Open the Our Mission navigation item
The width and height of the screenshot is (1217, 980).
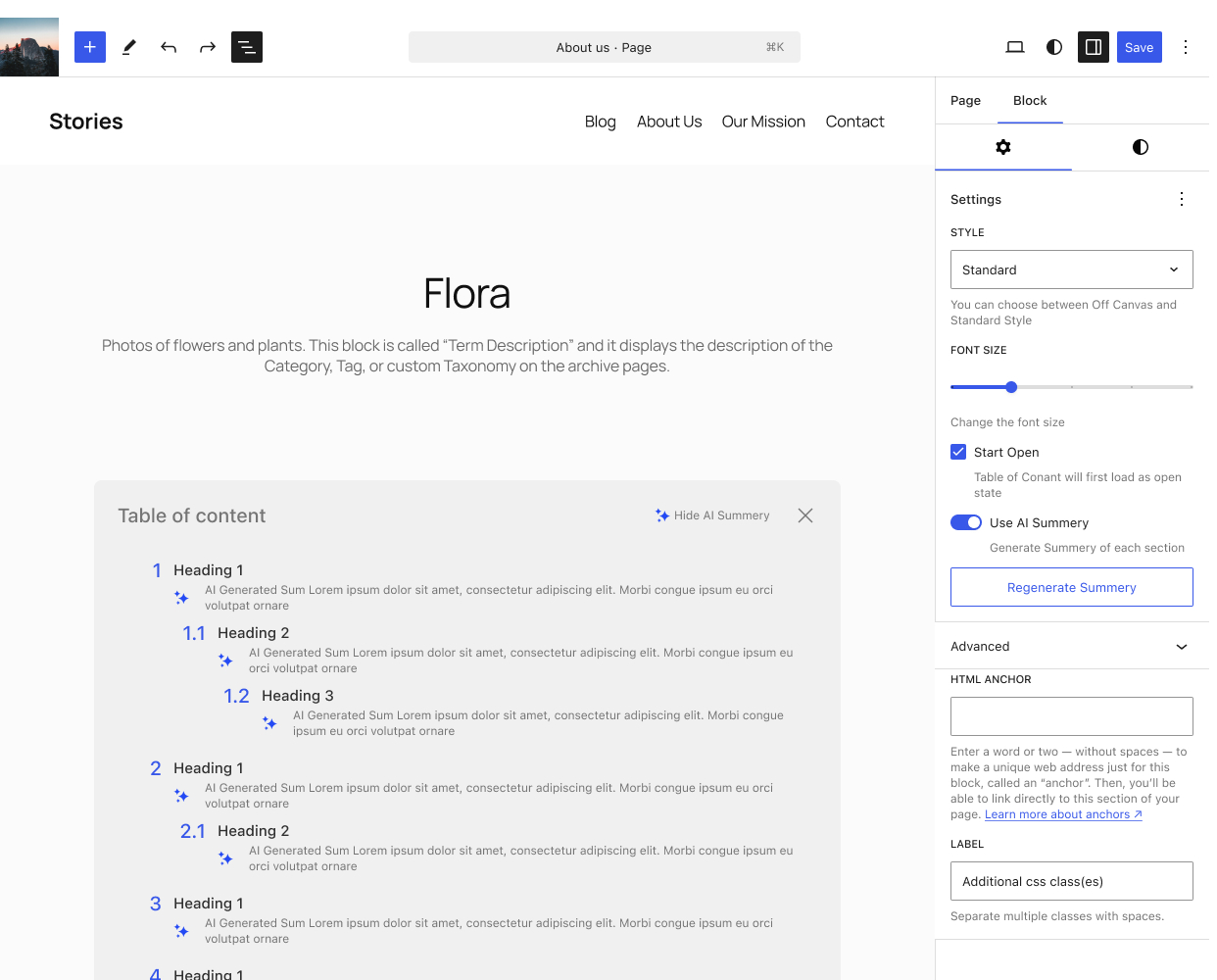[763, 122]
